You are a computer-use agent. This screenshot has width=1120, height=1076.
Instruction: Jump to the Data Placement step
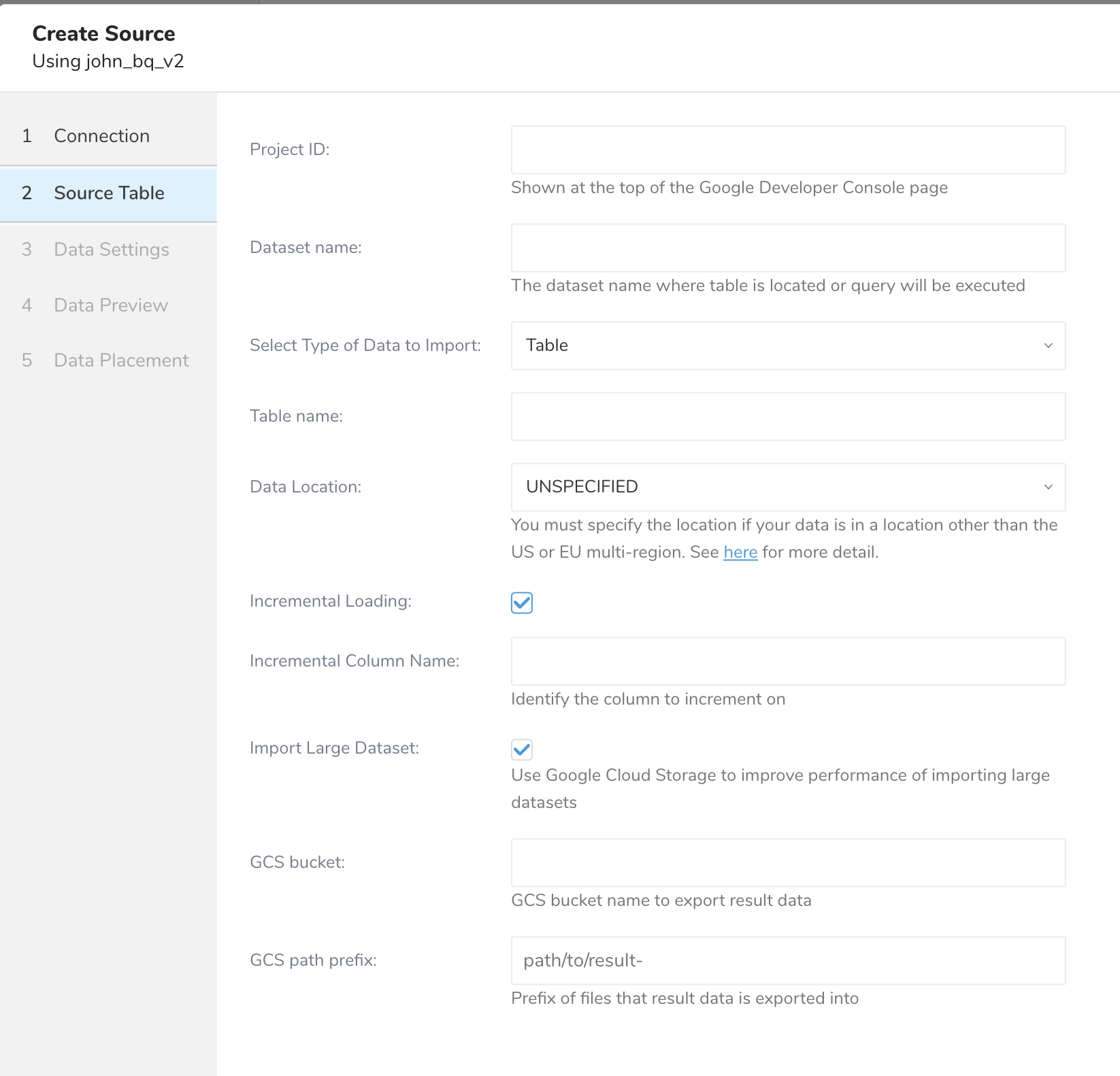coord(121,360)
